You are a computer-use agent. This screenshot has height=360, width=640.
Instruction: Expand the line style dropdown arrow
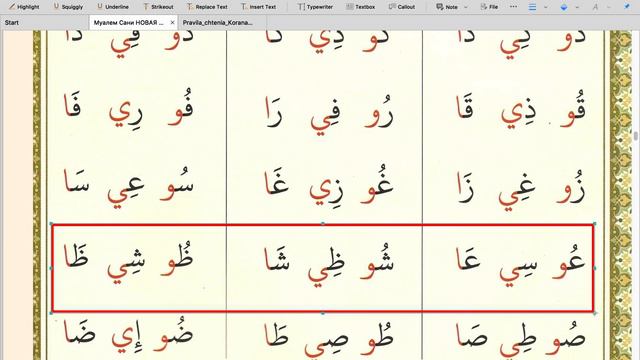(546, 7)
